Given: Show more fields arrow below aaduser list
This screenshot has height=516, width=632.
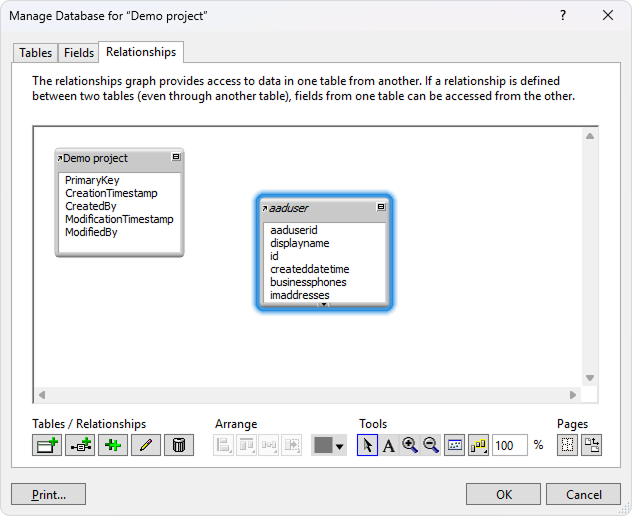Looking at the screenshot, I should pos(323,304).
